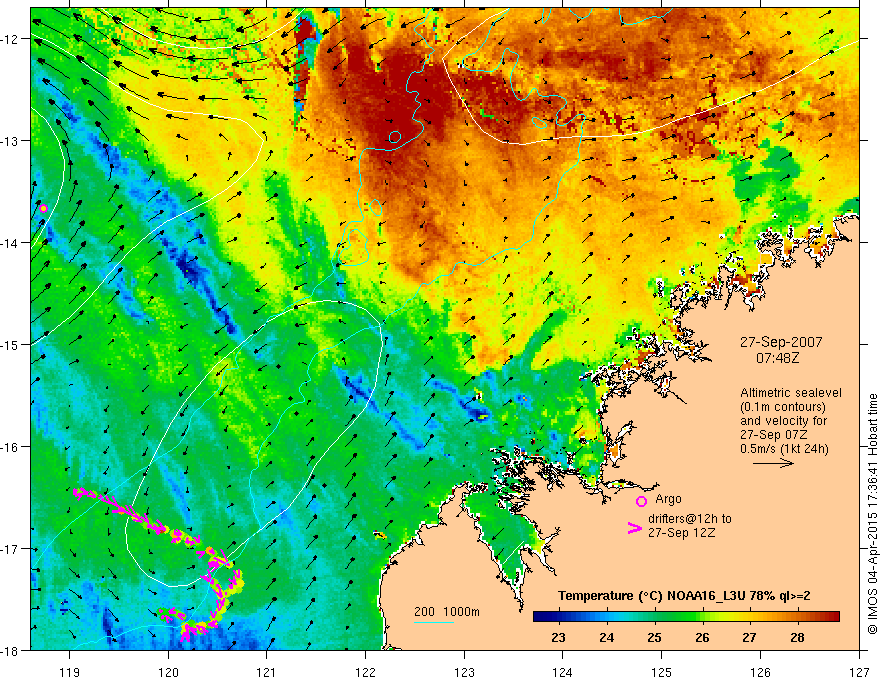The height and width of the screenshot is (680, 880).
Task: Click the color bar label '28'
Action: [797, 638]
